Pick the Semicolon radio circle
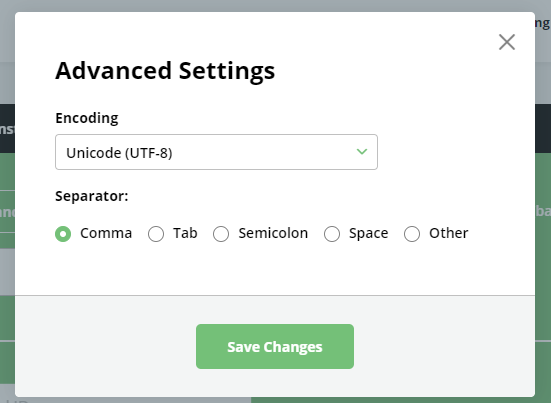This screenshot has width=551, height=403. (x=221, y=234)
